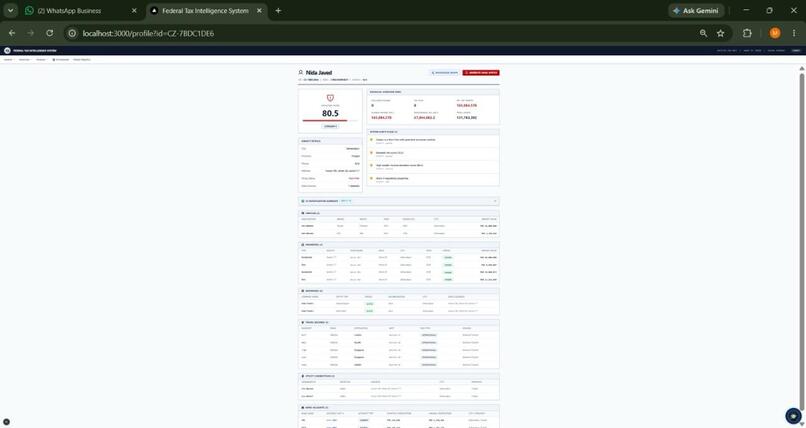The height and width of the screenshot is (428, 806).
Task: Click the fourth alert's yellow marker
Action: [x=371, y=178]
